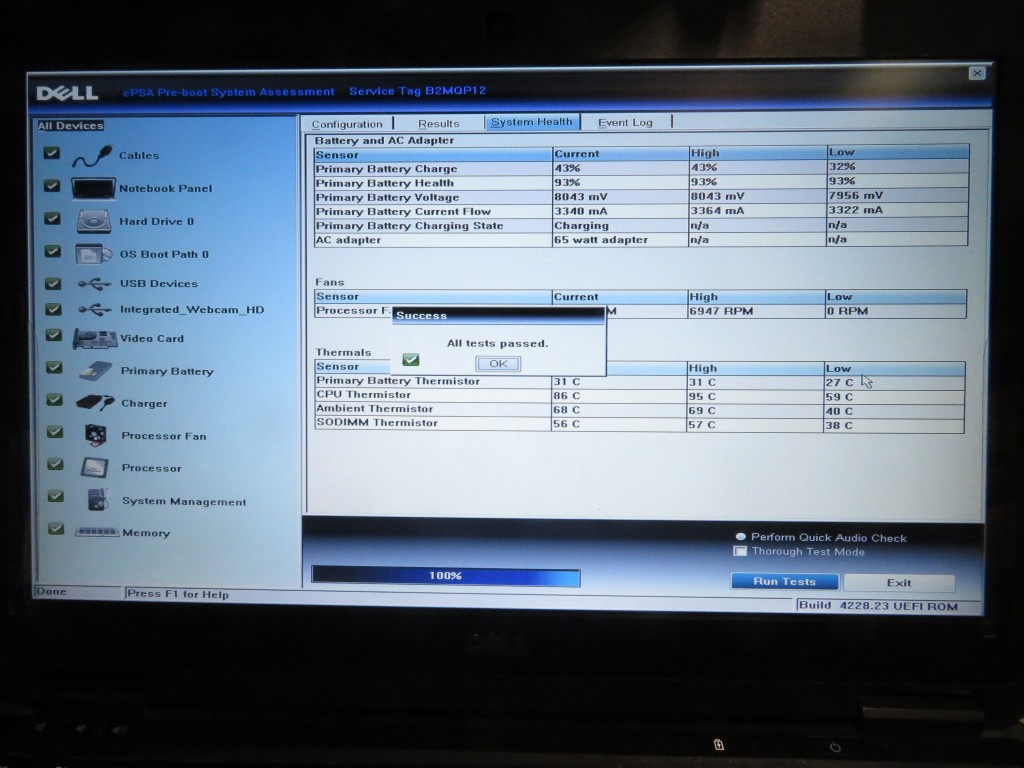Select the Charger icon
Viewport: 1024px width, 768px height.
[95, 403]
